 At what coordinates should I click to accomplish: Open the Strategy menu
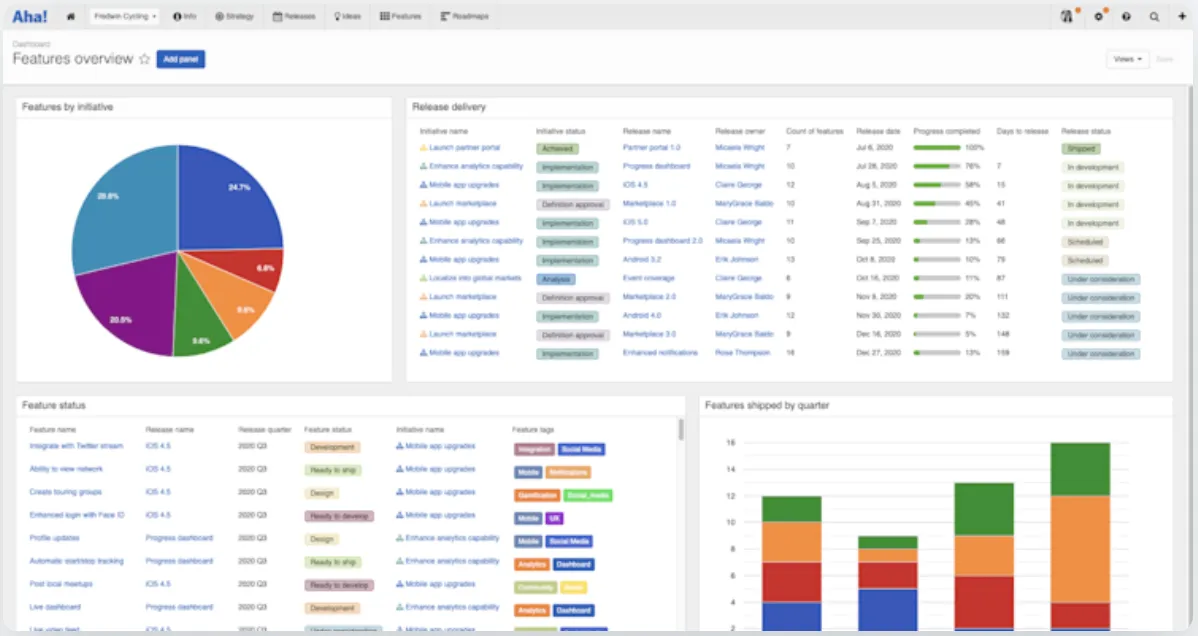pyautogui.click(x=234, y=16)
